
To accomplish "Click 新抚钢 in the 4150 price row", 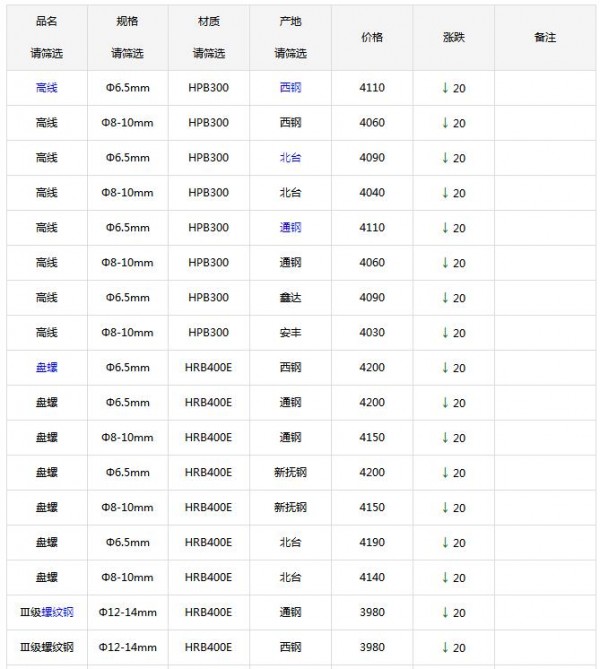I will coord(290,508).
